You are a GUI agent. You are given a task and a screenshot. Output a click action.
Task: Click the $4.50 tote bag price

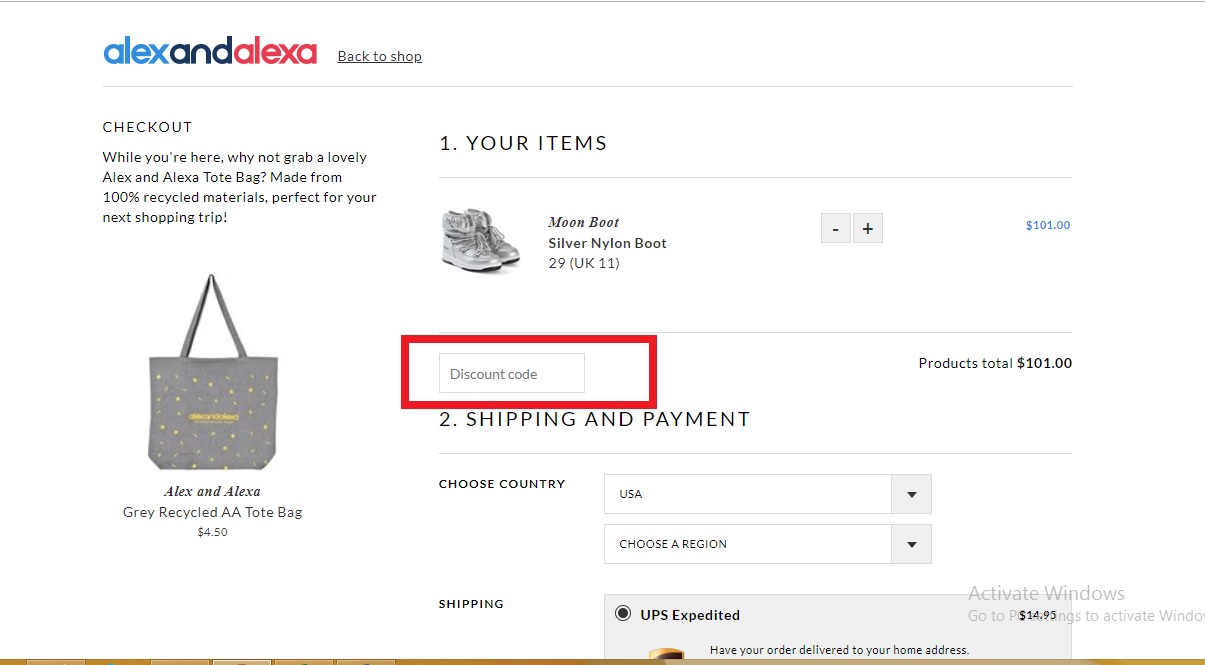[212, 532]
